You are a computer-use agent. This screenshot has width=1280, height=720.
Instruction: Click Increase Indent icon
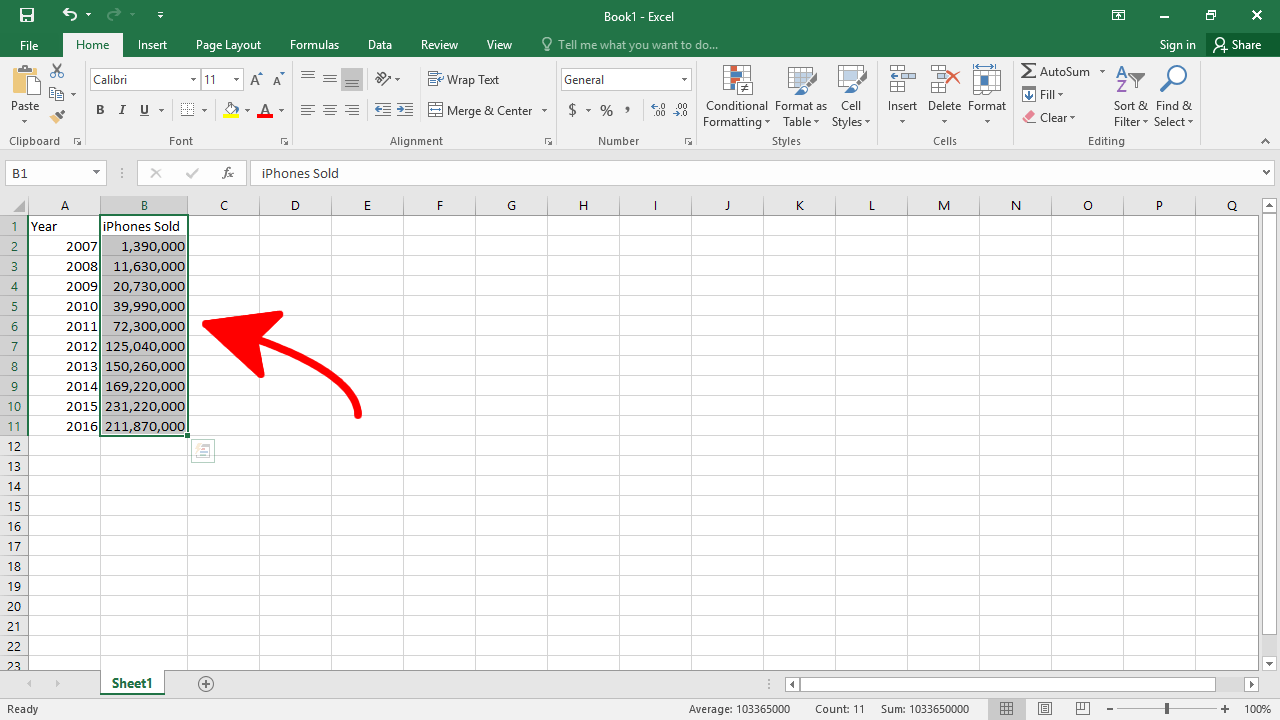pos(405,110)
